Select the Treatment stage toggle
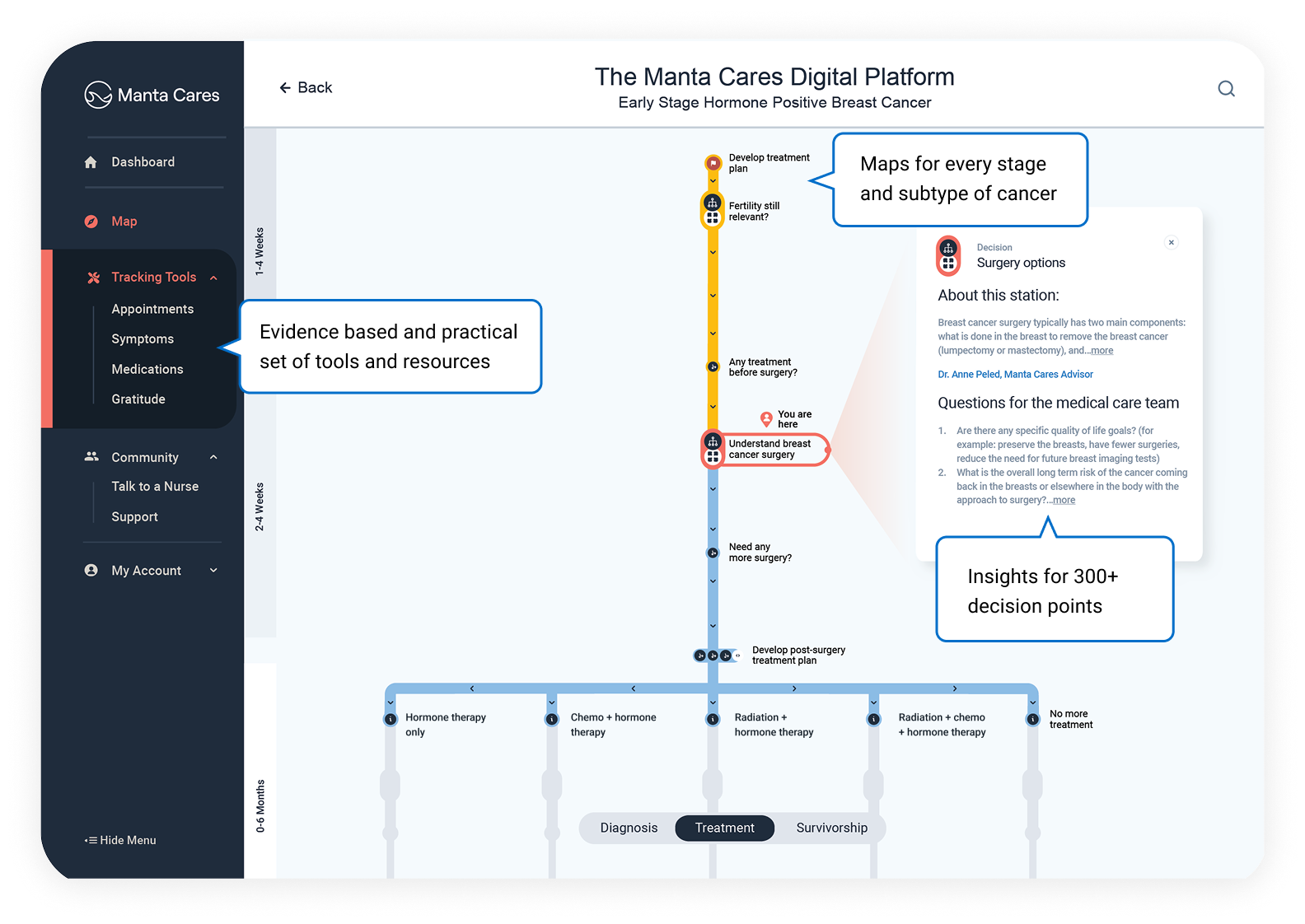The height and width of the screenshot is (924, 1305). pyautogui.click(x=724, y=828)
